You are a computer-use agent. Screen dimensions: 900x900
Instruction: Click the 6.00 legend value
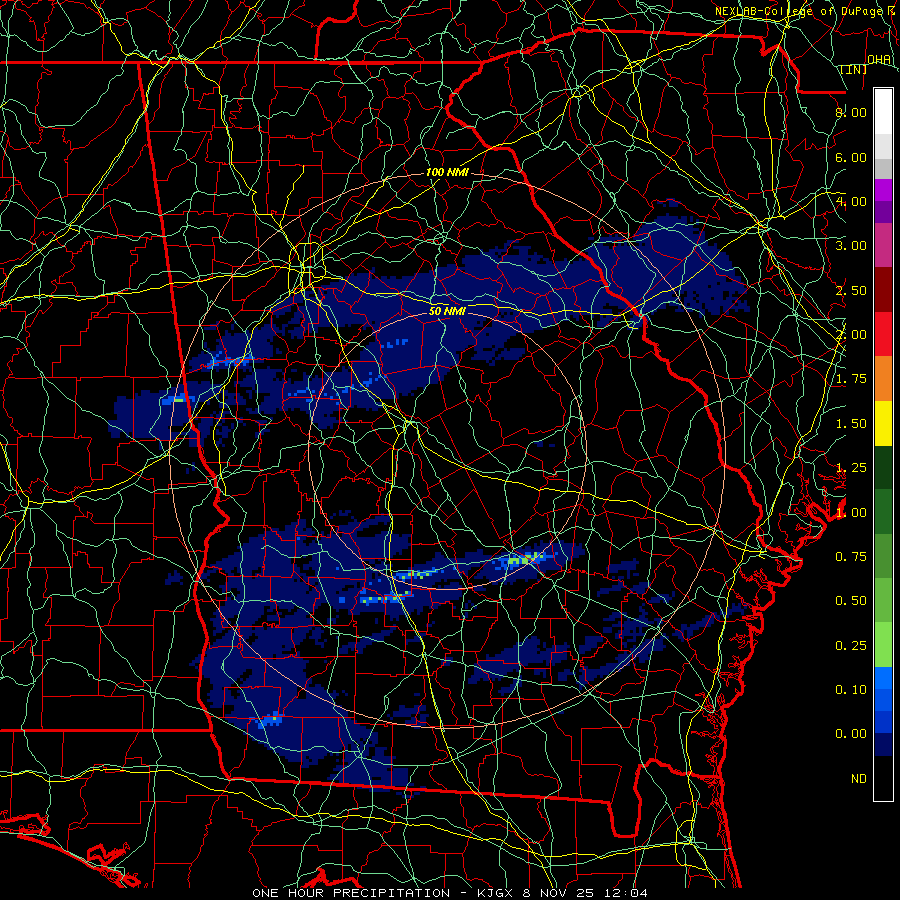851,157
